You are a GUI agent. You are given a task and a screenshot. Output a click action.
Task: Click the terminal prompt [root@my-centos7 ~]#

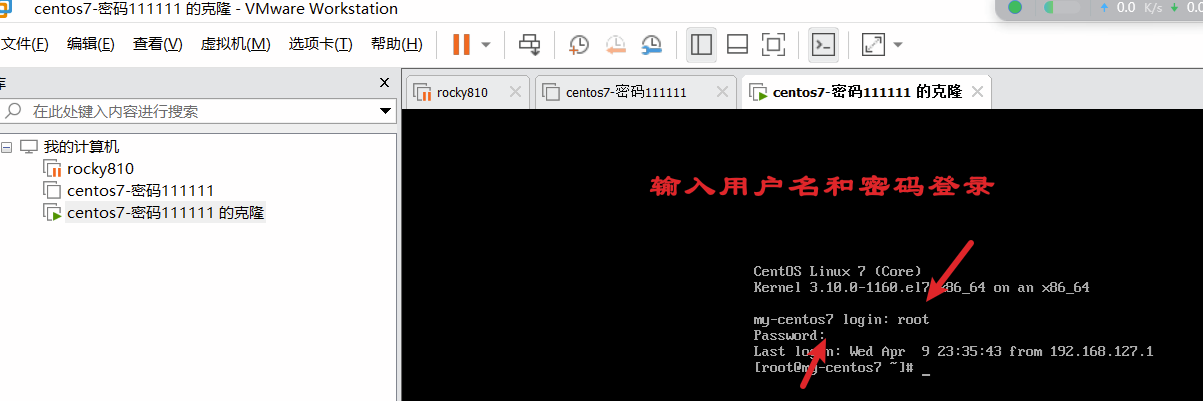coord(833,368)
